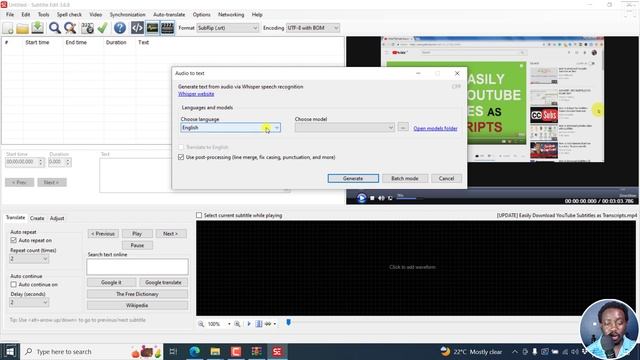
Task: Click the Search text online input field
Action: [x=137, y=267]
